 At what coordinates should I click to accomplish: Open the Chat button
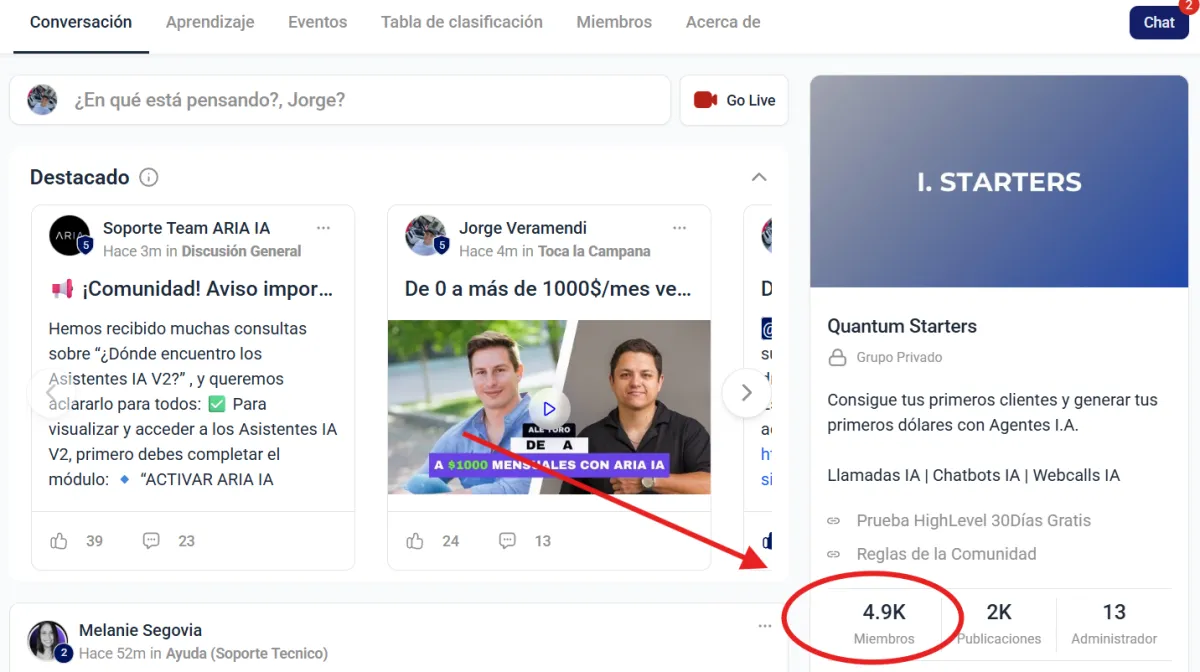point(1159,22)
